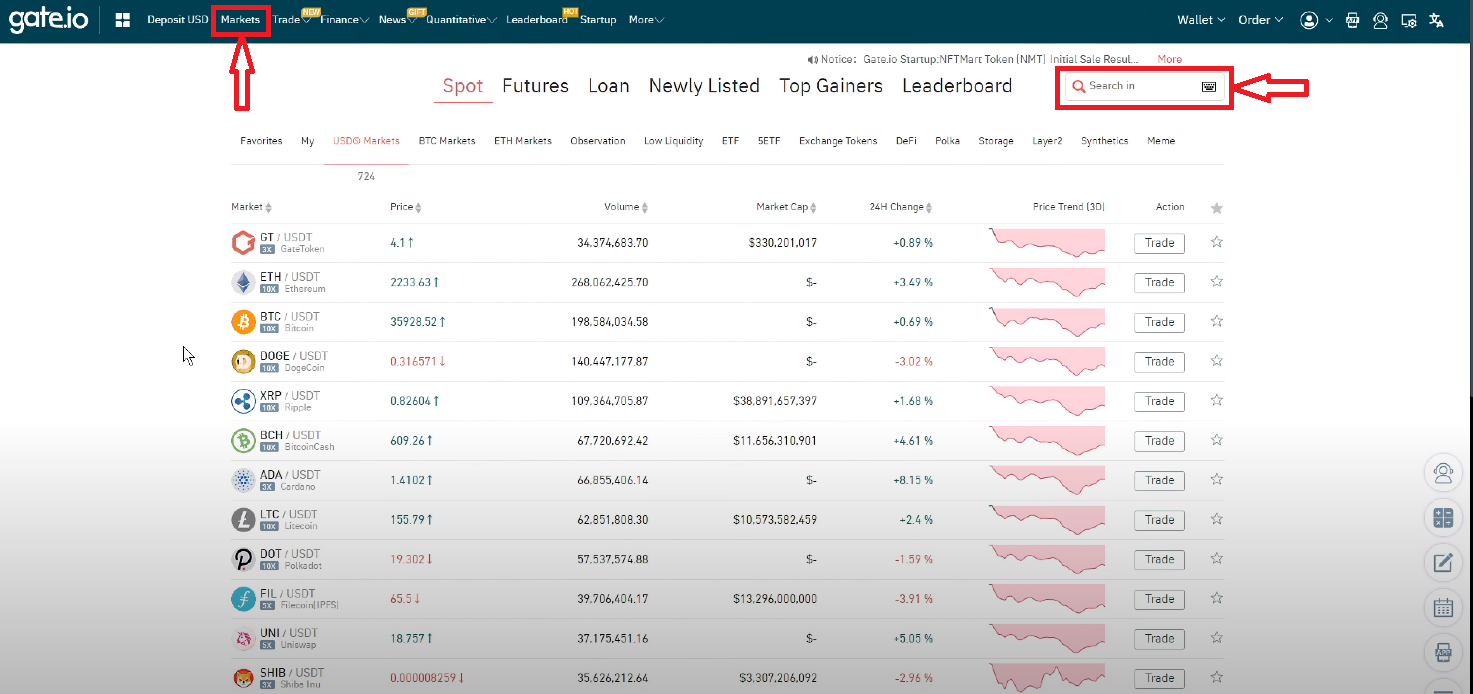Favorite the ETH / USDT pair star
The image size is (1473, 694).
(1217, 282)
